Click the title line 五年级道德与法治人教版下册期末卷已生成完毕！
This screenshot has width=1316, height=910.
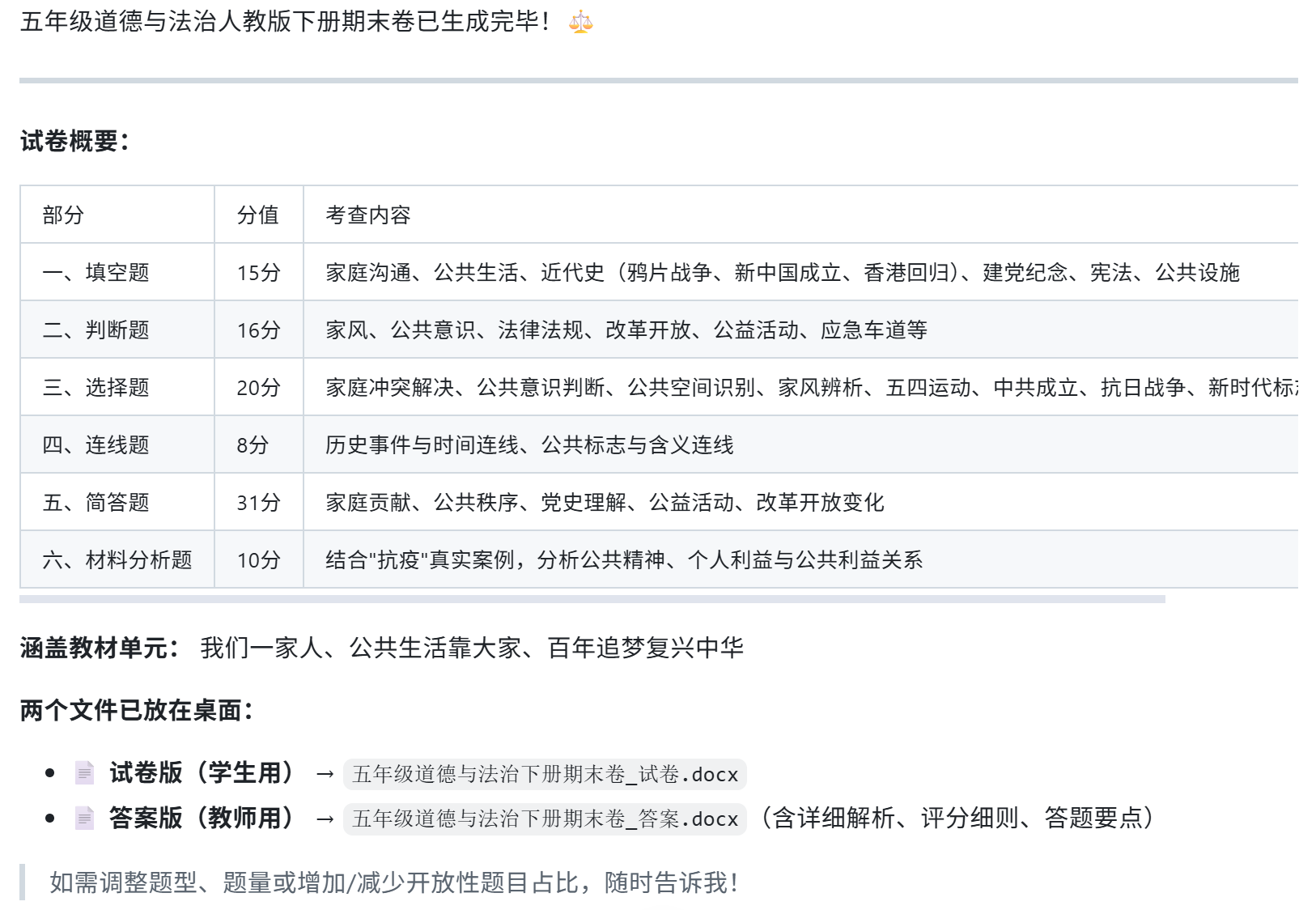[x=286, y=22]
